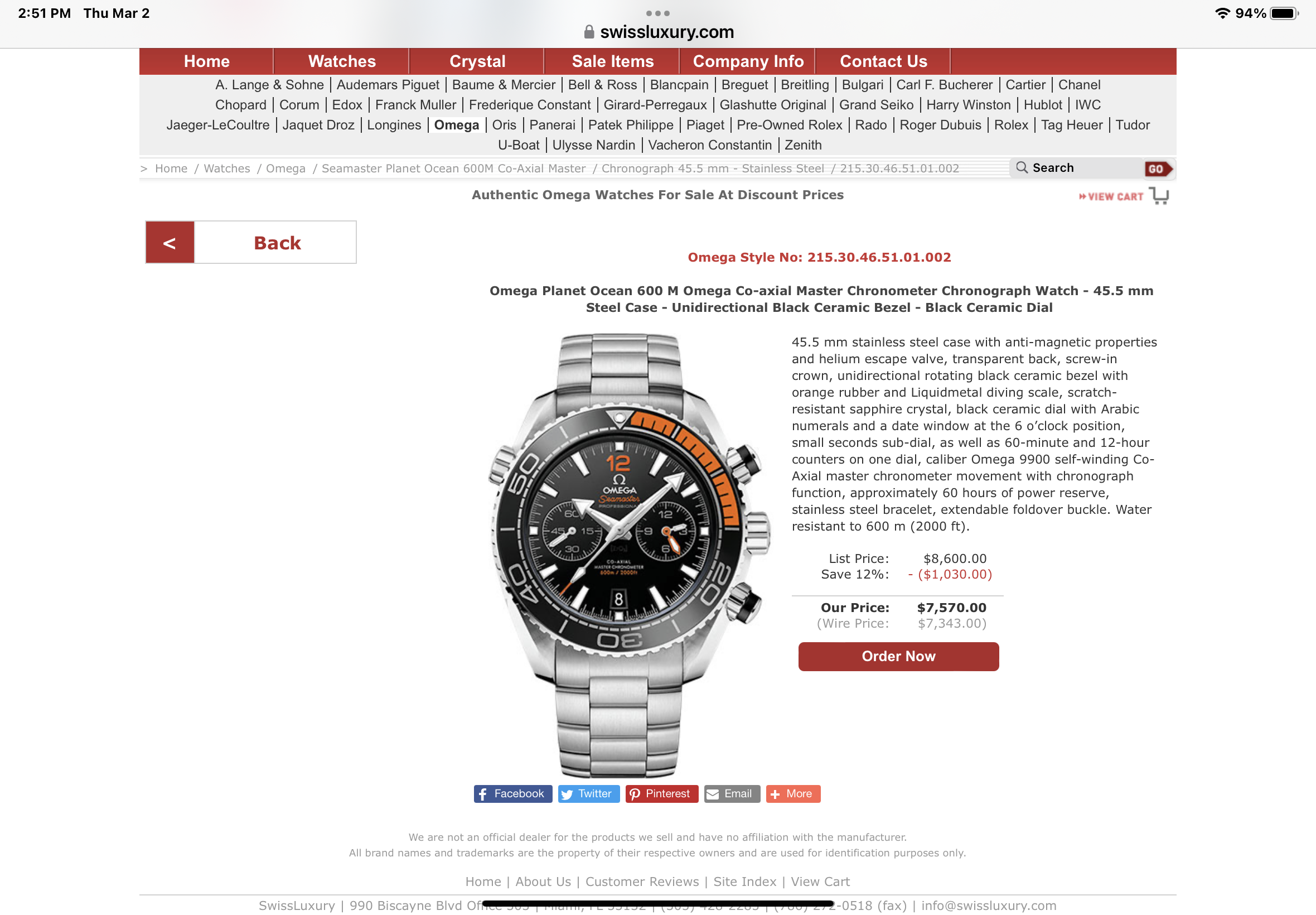This screenshot has height=915, width=1316.
Task: Share the watch on Twitter
Action: [x=588, y=793]
